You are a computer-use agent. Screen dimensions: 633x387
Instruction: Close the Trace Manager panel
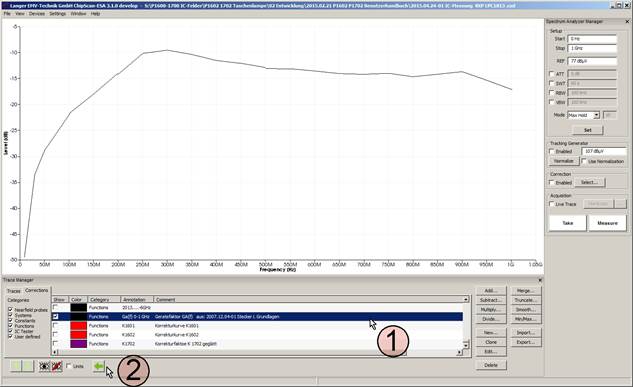540,280
